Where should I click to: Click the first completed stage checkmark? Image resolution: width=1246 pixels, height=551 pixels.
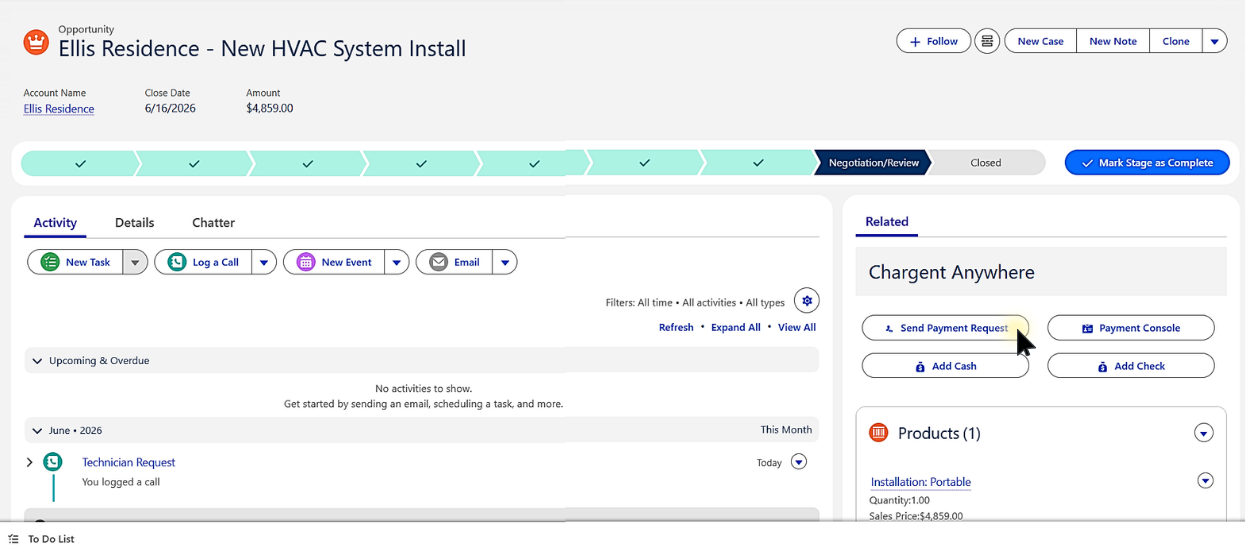click(80, 162)
